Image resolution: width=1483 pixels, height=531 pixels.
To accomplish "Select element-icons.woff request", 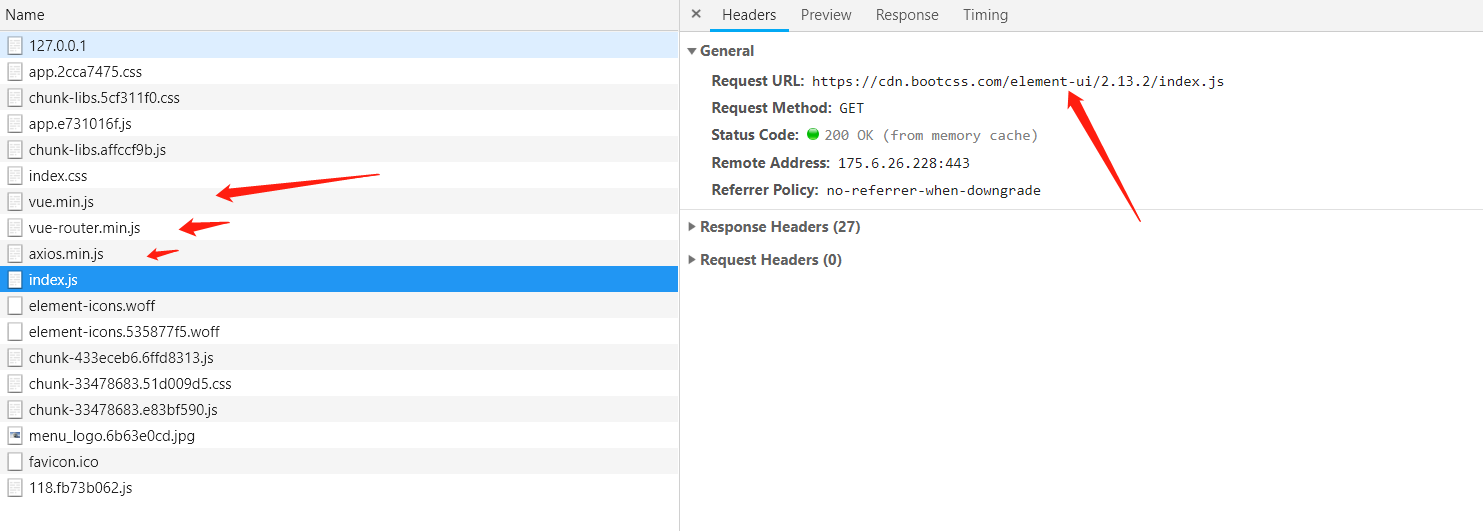I will point(339,305).
